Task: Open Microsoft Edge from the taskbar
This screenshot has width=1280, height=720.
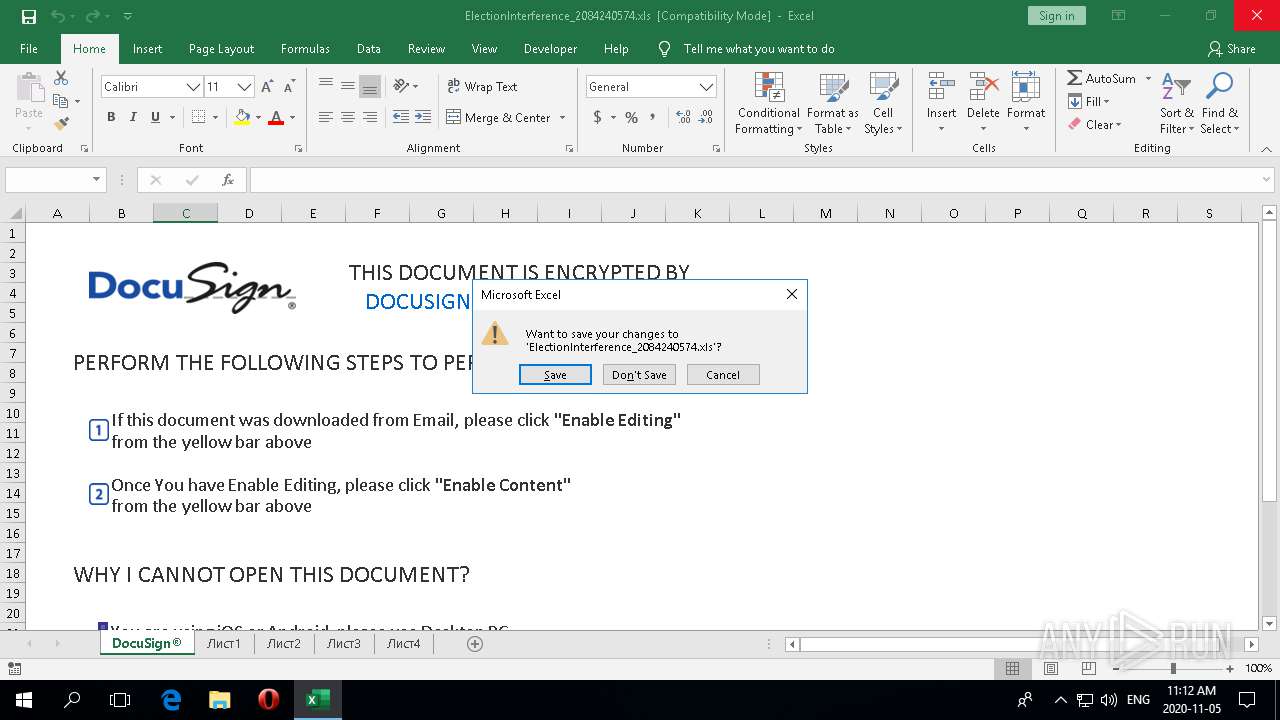Action: (x=171, y=700)
